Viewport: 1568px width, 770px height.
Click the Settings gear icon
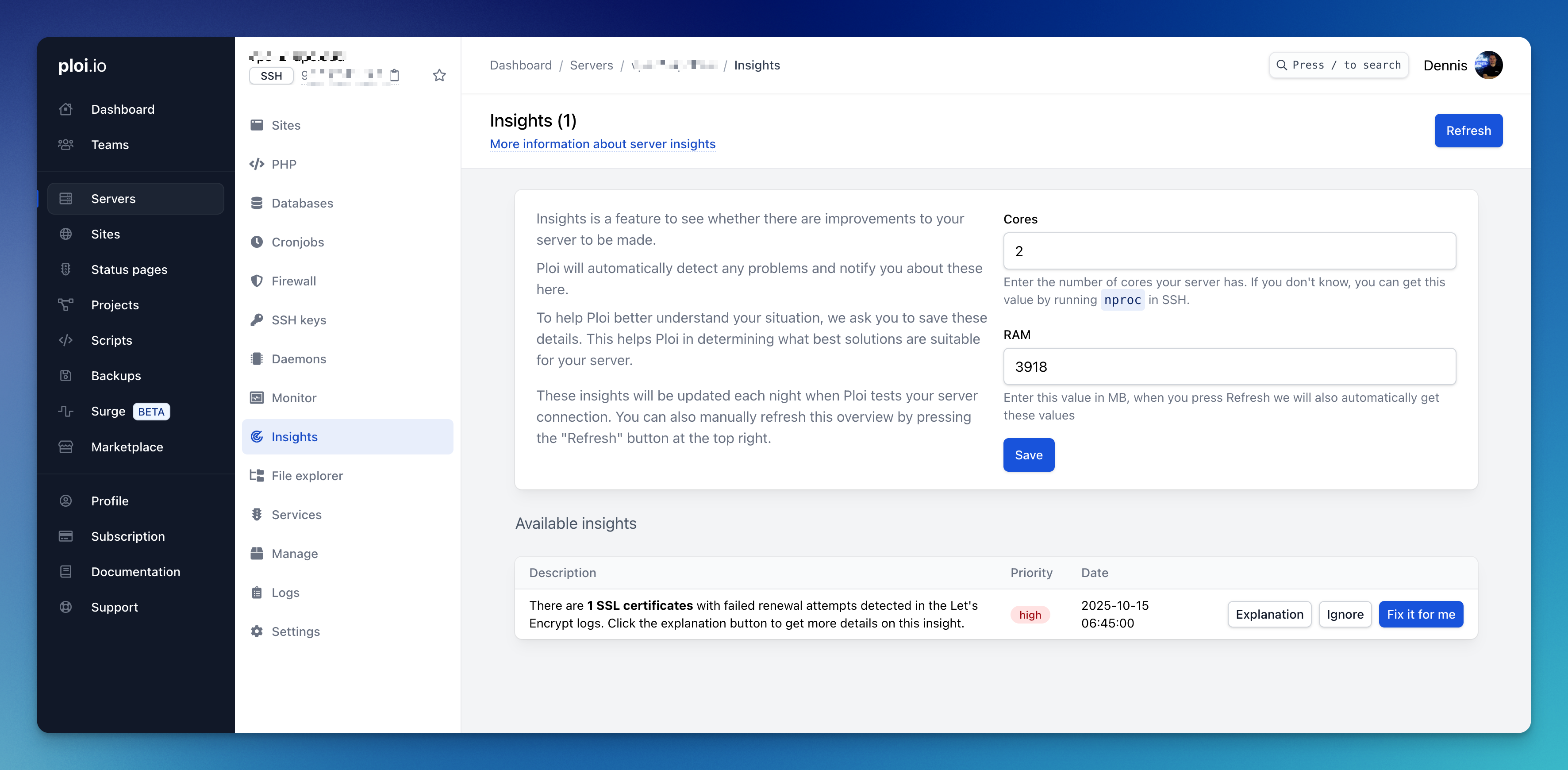[x=257, y=631]
